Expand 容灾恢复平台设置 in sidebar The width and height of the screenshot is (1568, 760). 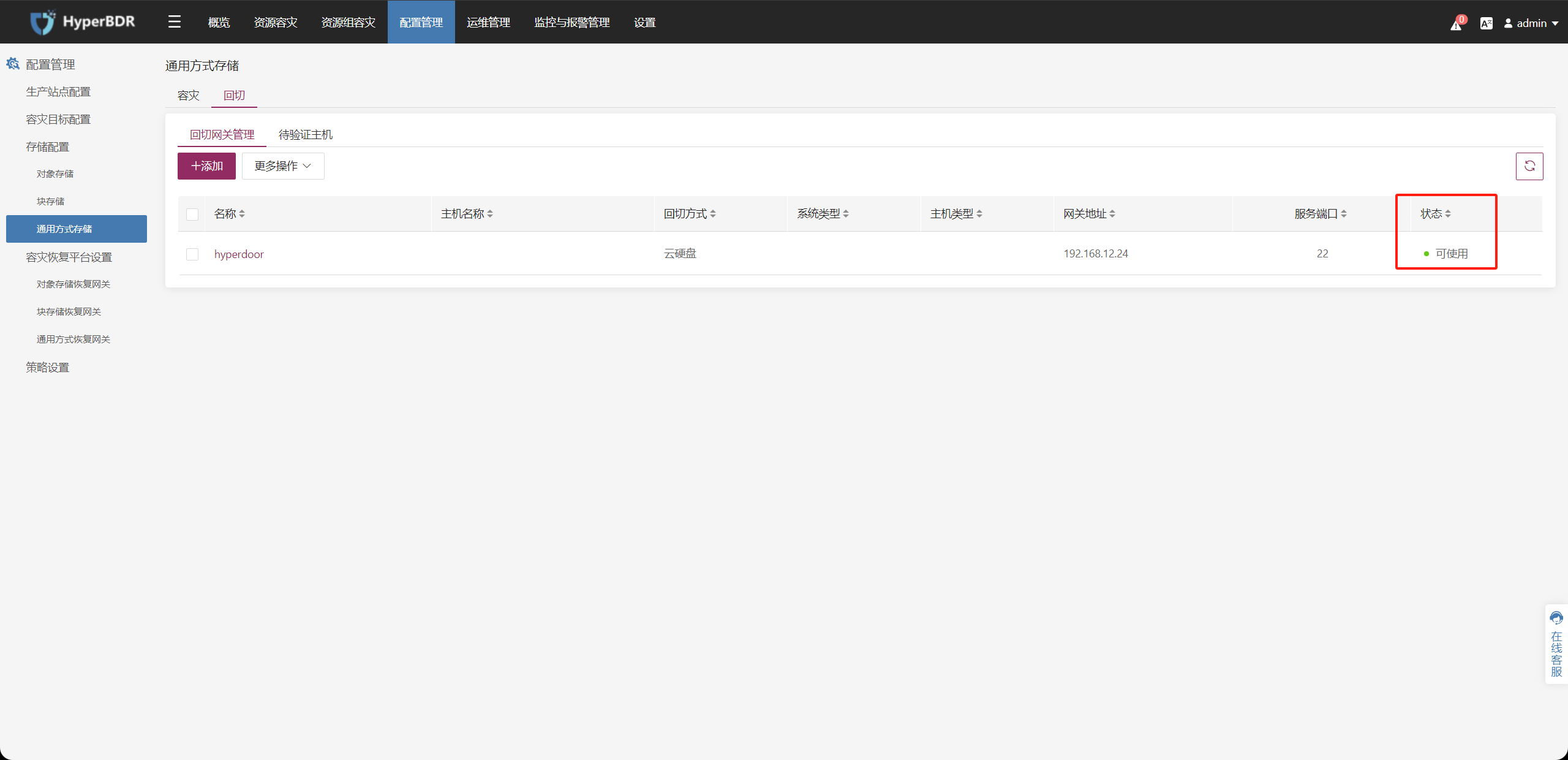click(x=69, y=257)
